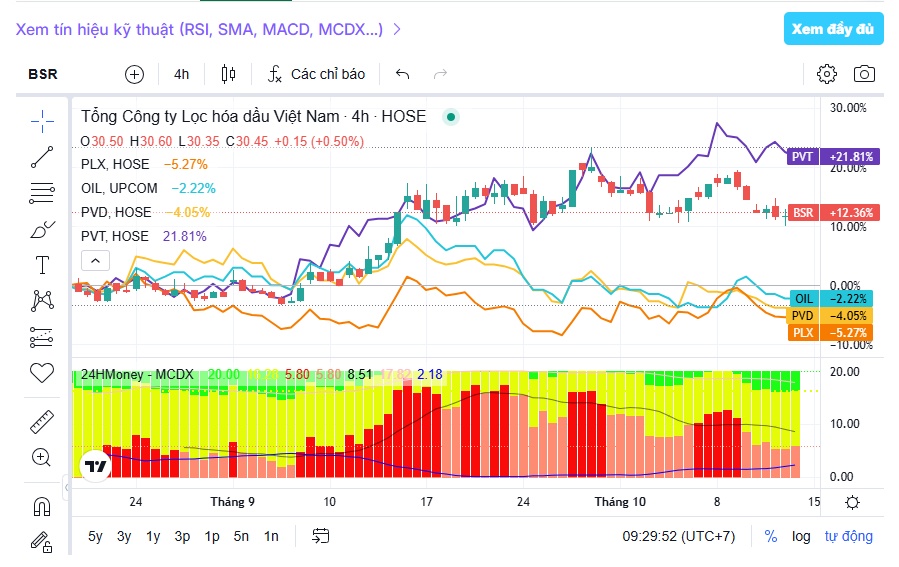
Task: Set time range to 3p
Action: (x=182, y=536)
